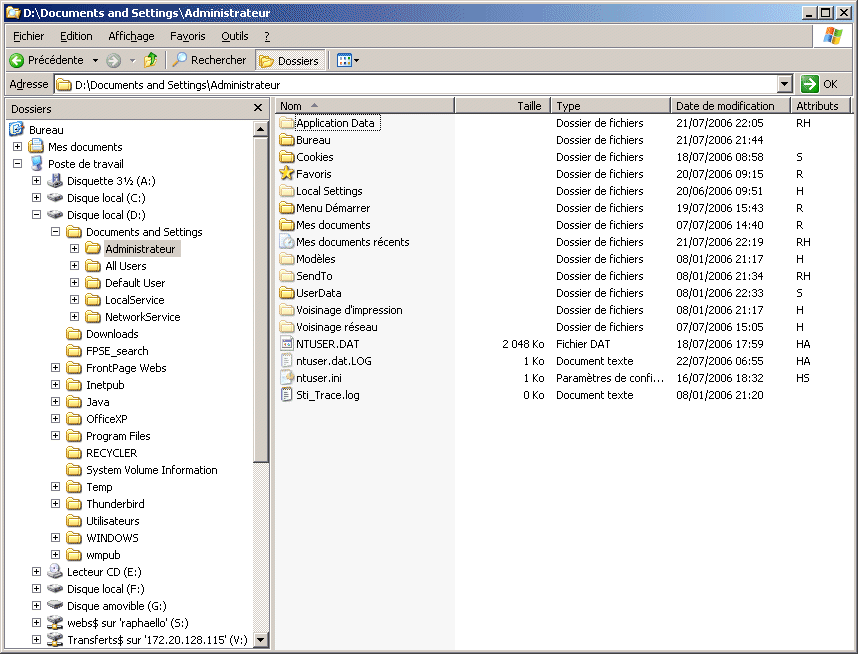
Task: Collapse the Disque local (D:) tree node
Action: tap(37, 215)
